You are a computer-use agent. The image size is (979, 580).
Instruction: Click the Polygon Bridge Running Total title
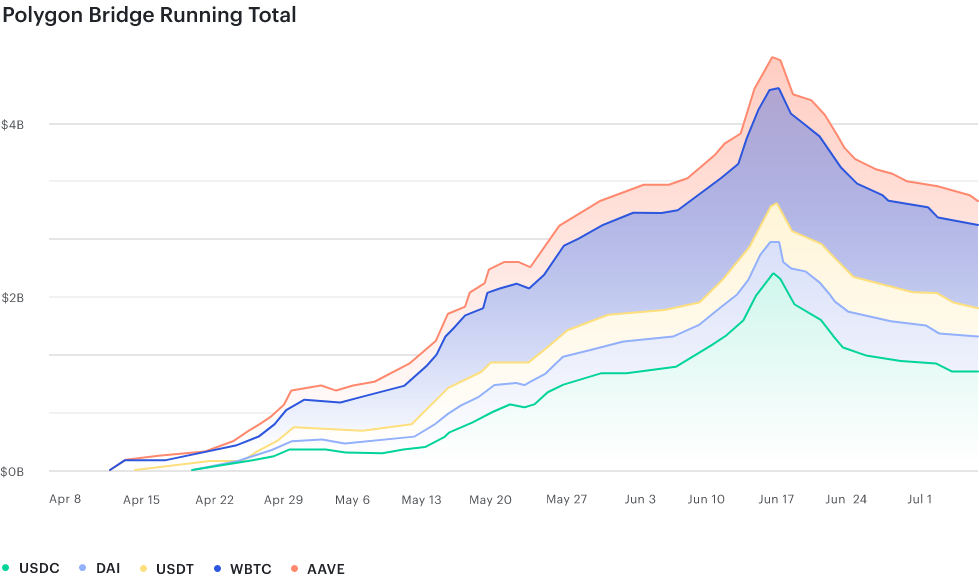tap(149, 15)
